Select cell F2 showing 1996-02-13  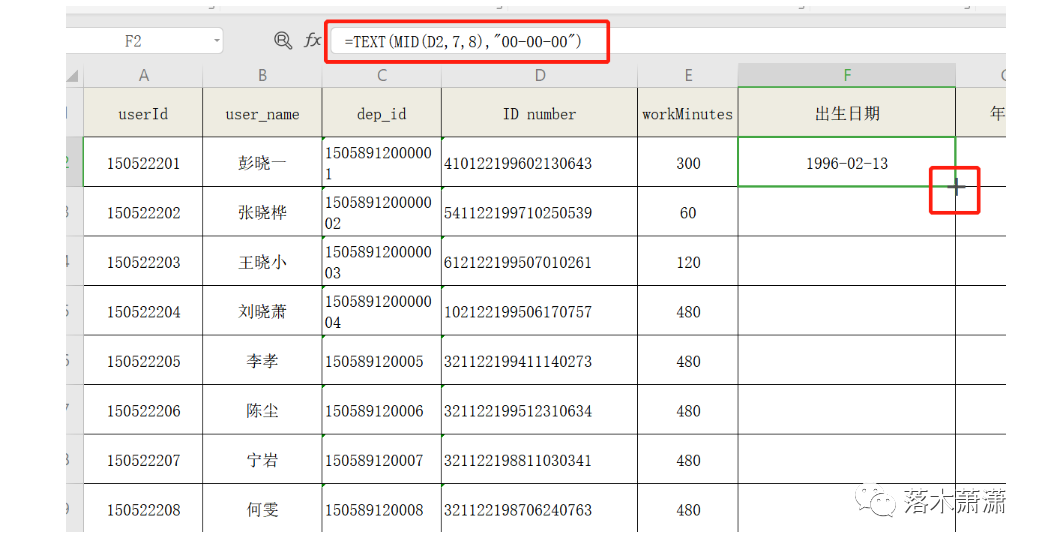click(847, 162)
